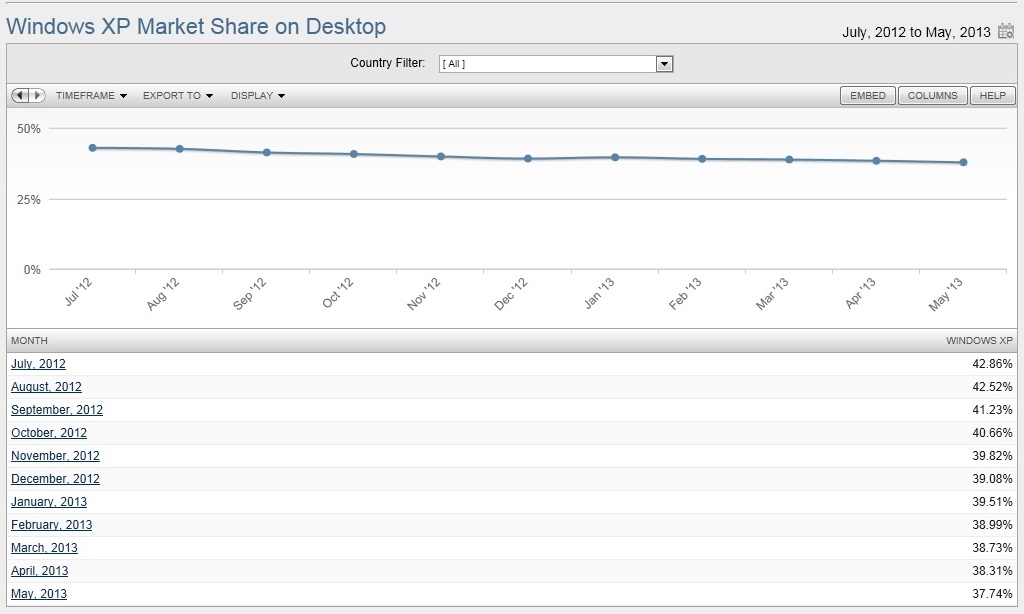Image resolution: width=1024 pixels, height=614 pixels.
Task: Open the July, 2012 link
Action: 38,364
